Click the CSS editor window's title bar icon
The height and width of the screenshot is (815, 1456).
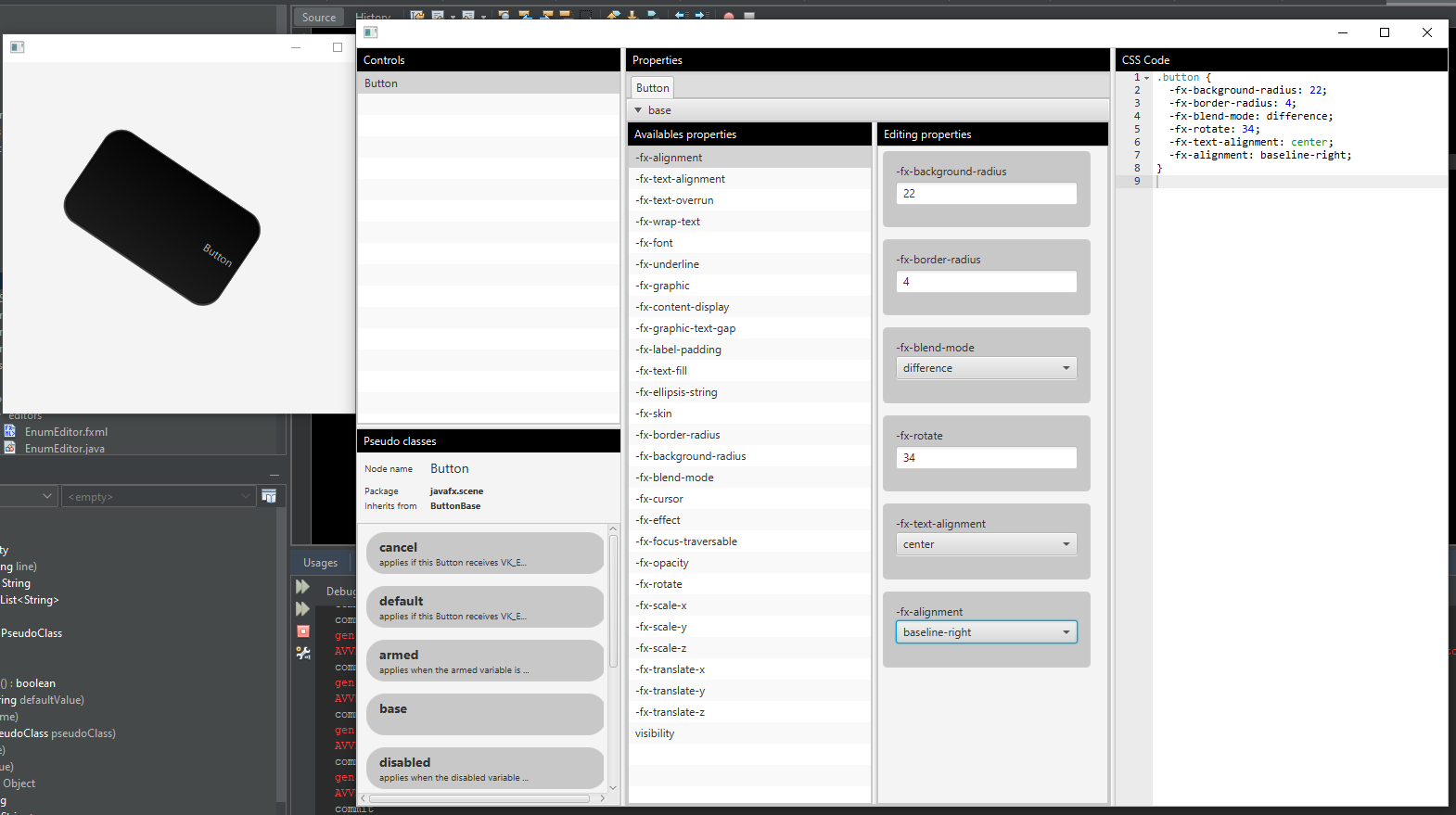click(x=370, y=32)
